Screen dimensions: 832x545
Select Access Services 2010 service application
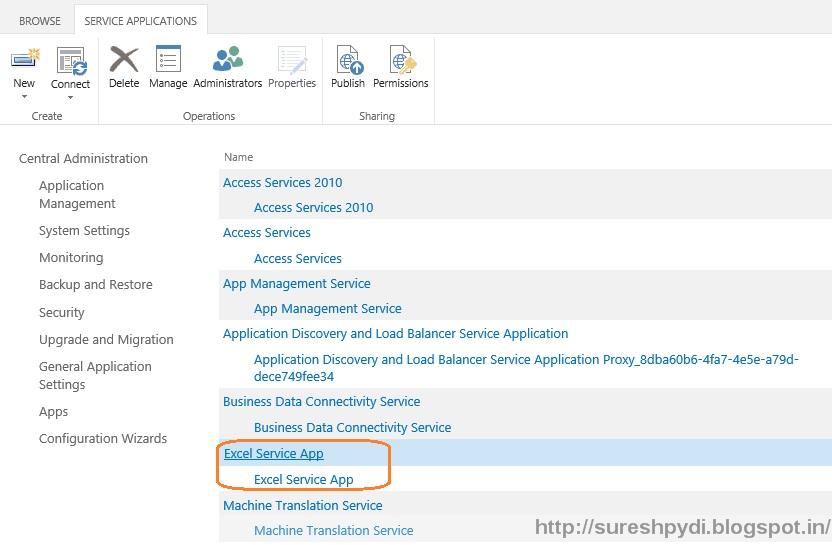pyautogui.click(x=282, y=183)
